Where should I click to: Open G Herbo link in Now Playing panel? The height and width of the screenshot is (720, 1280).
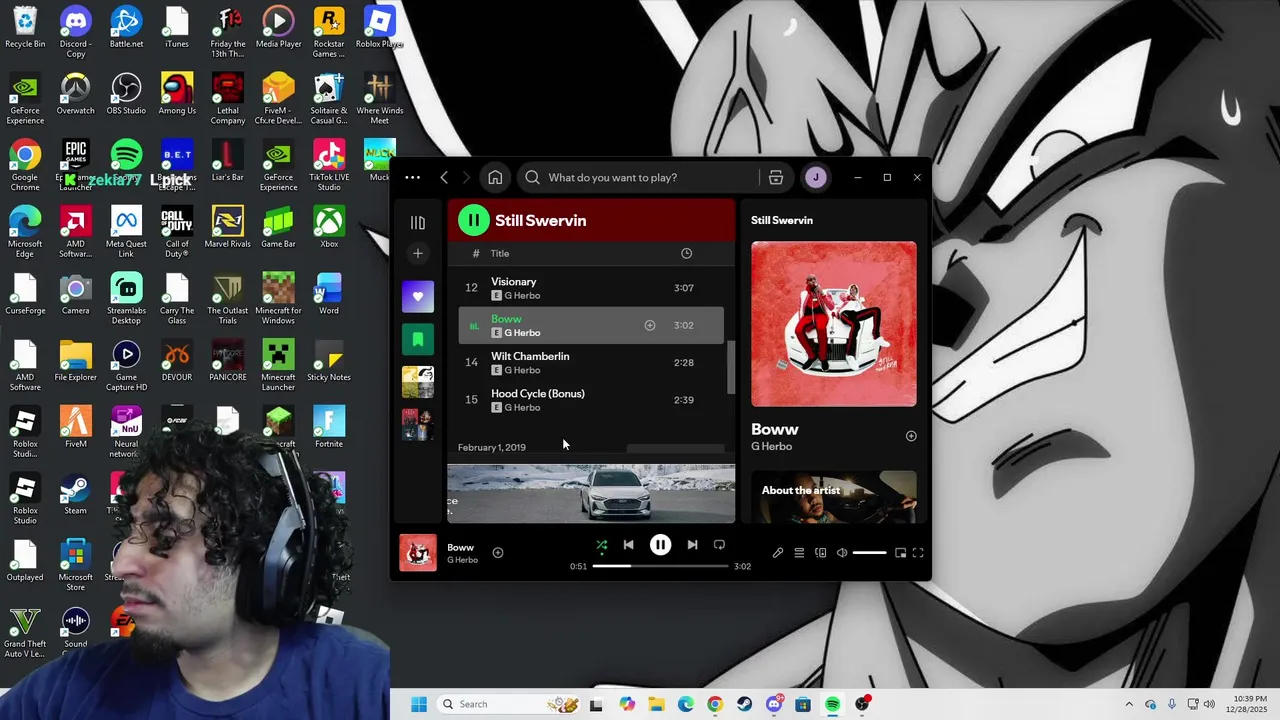pos(771,446)
